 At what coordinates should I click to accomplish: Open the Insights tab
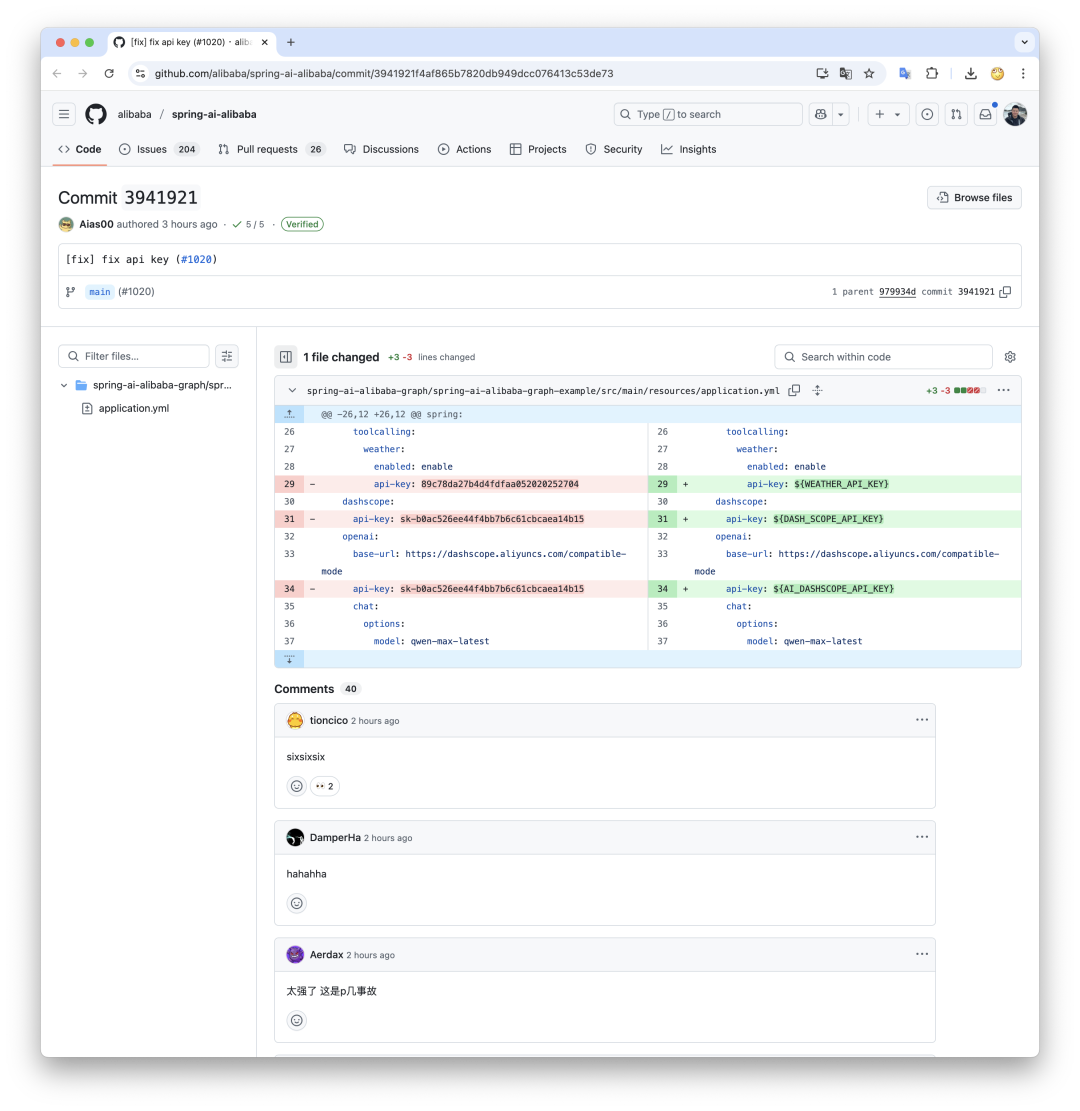click(688, 150)
